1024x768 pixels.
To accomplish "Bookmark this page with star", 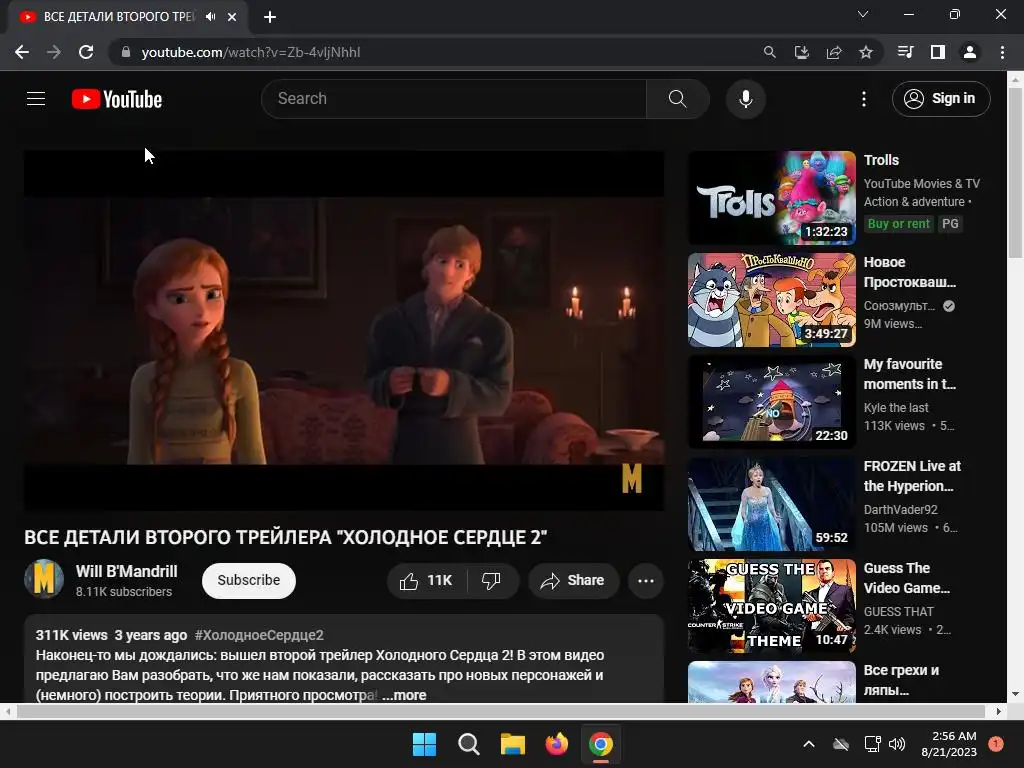I will coord(866,52).
